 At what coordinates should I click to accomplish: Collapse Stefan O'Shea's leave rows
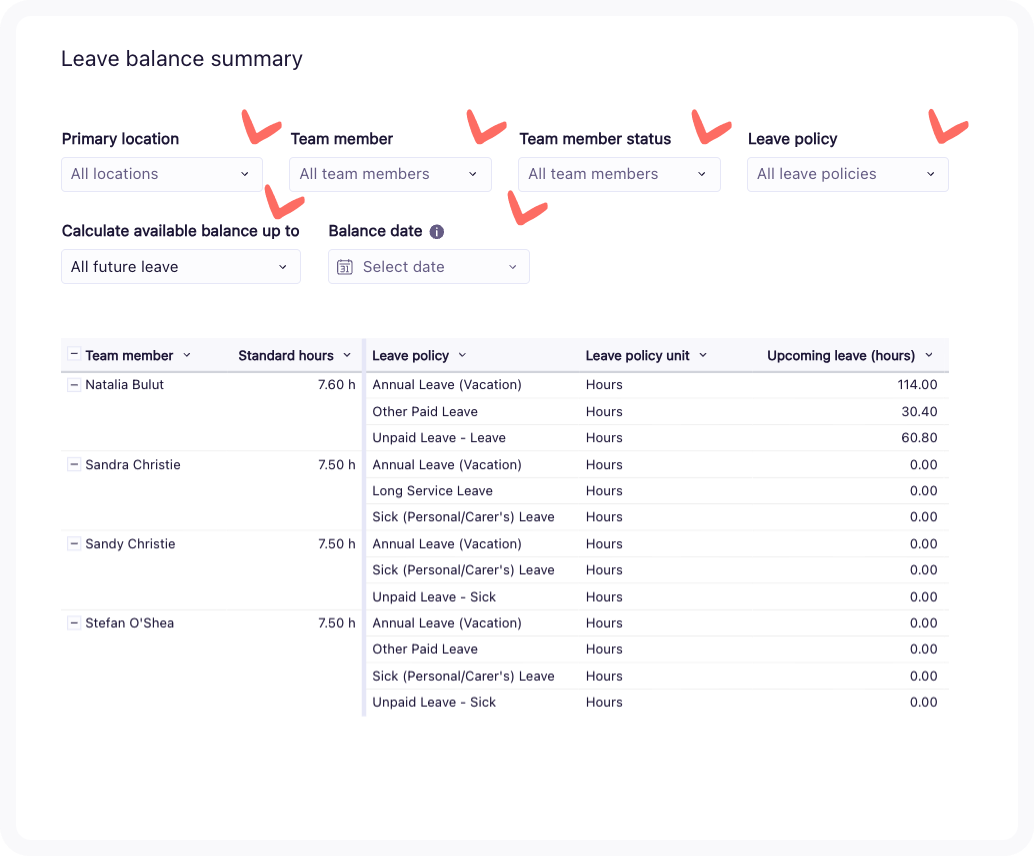[x=74, y=622]
